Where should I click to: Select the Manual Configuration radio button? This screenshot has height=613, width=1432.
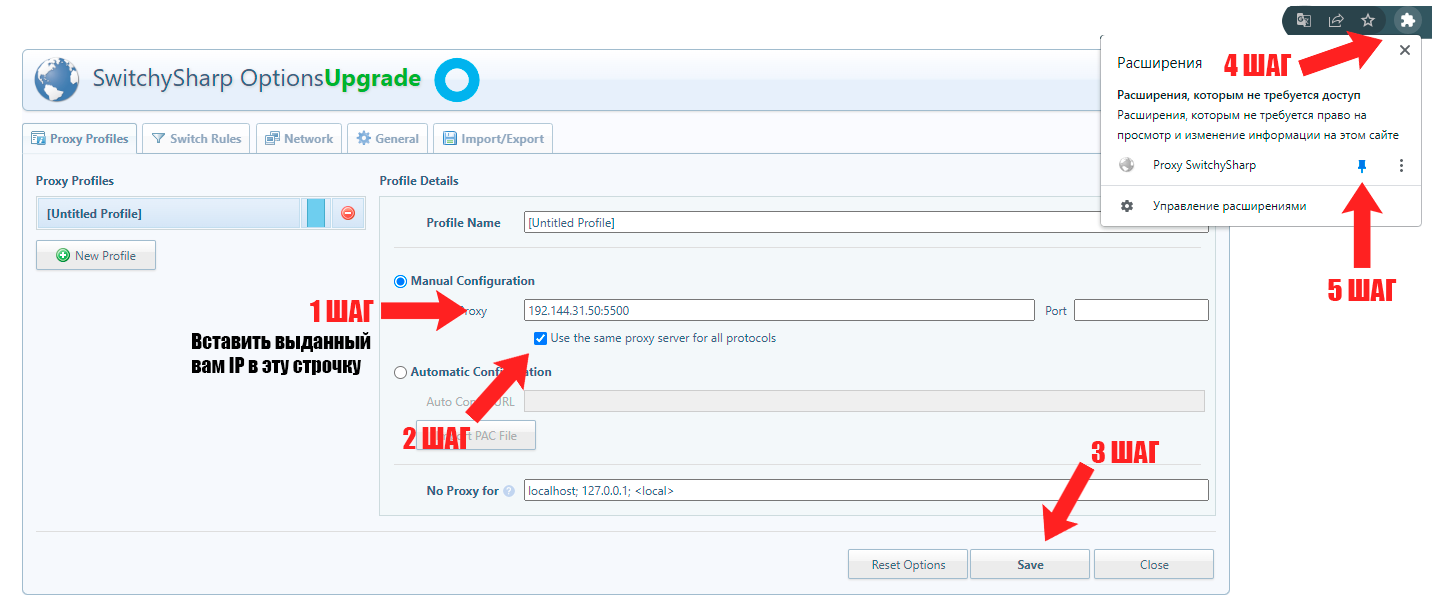coord(401,281)
